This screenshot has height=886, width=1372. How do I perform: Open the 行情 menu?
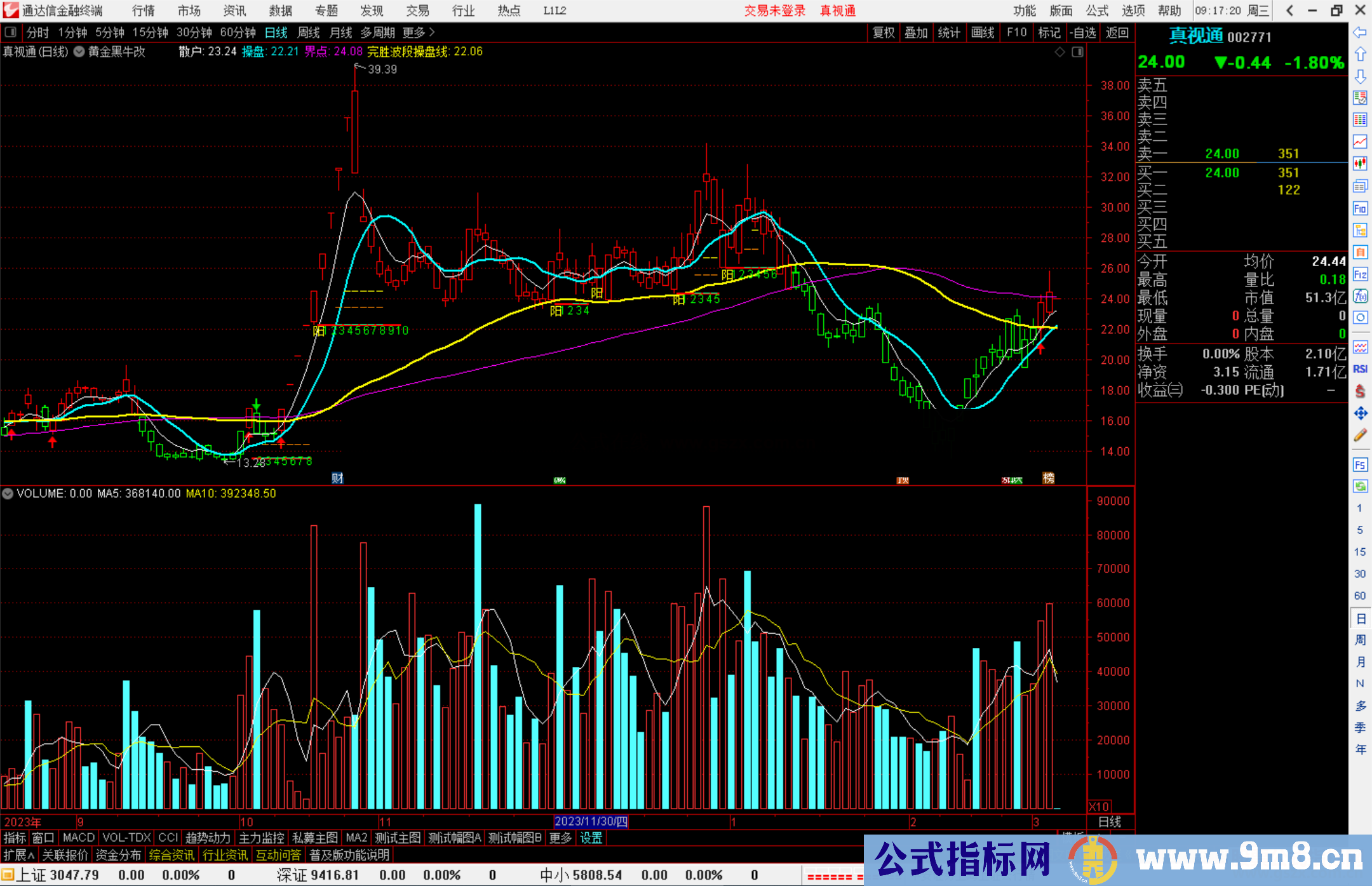tap(144, 11)
